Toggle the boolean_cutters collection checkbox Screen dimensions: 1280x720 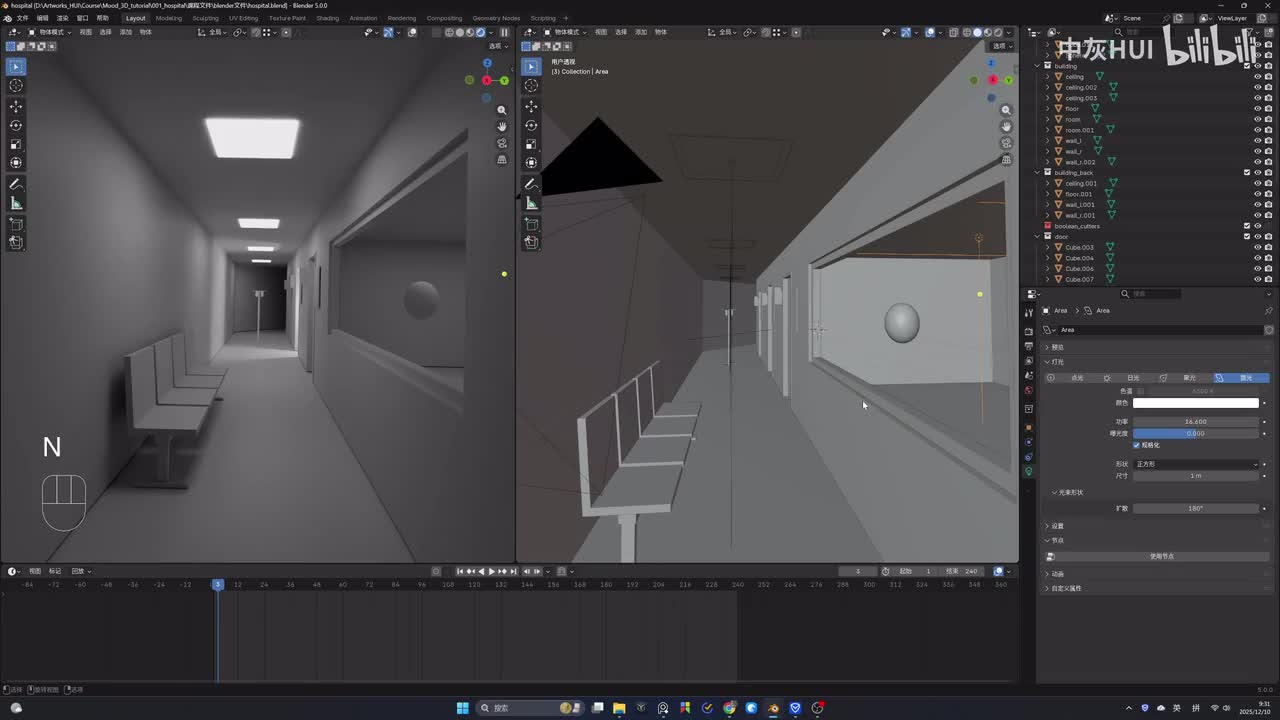pyautogui.click(x=1247, y=226)
